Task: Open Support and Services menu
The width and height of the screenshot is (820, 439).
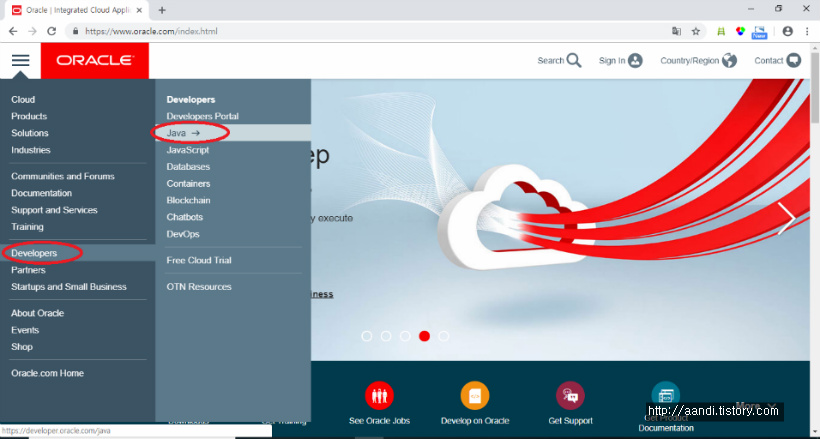Action: tap(54, 210)
